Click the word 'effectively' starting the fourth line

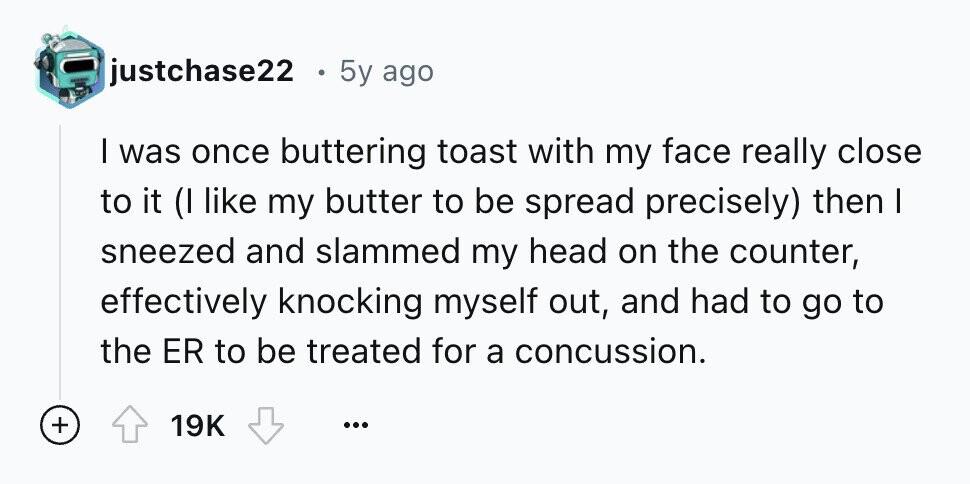(185, 303)
